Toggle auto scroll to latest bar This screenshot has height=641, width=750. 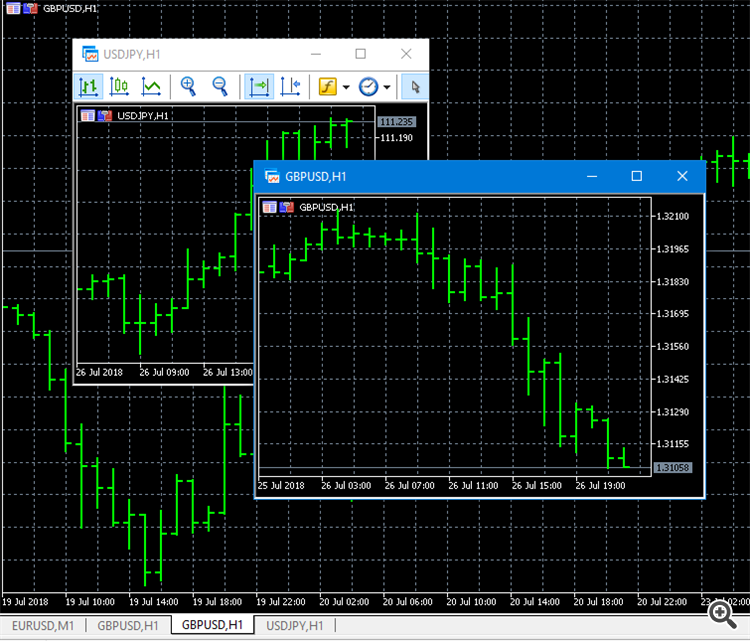[x=259, y=87]
